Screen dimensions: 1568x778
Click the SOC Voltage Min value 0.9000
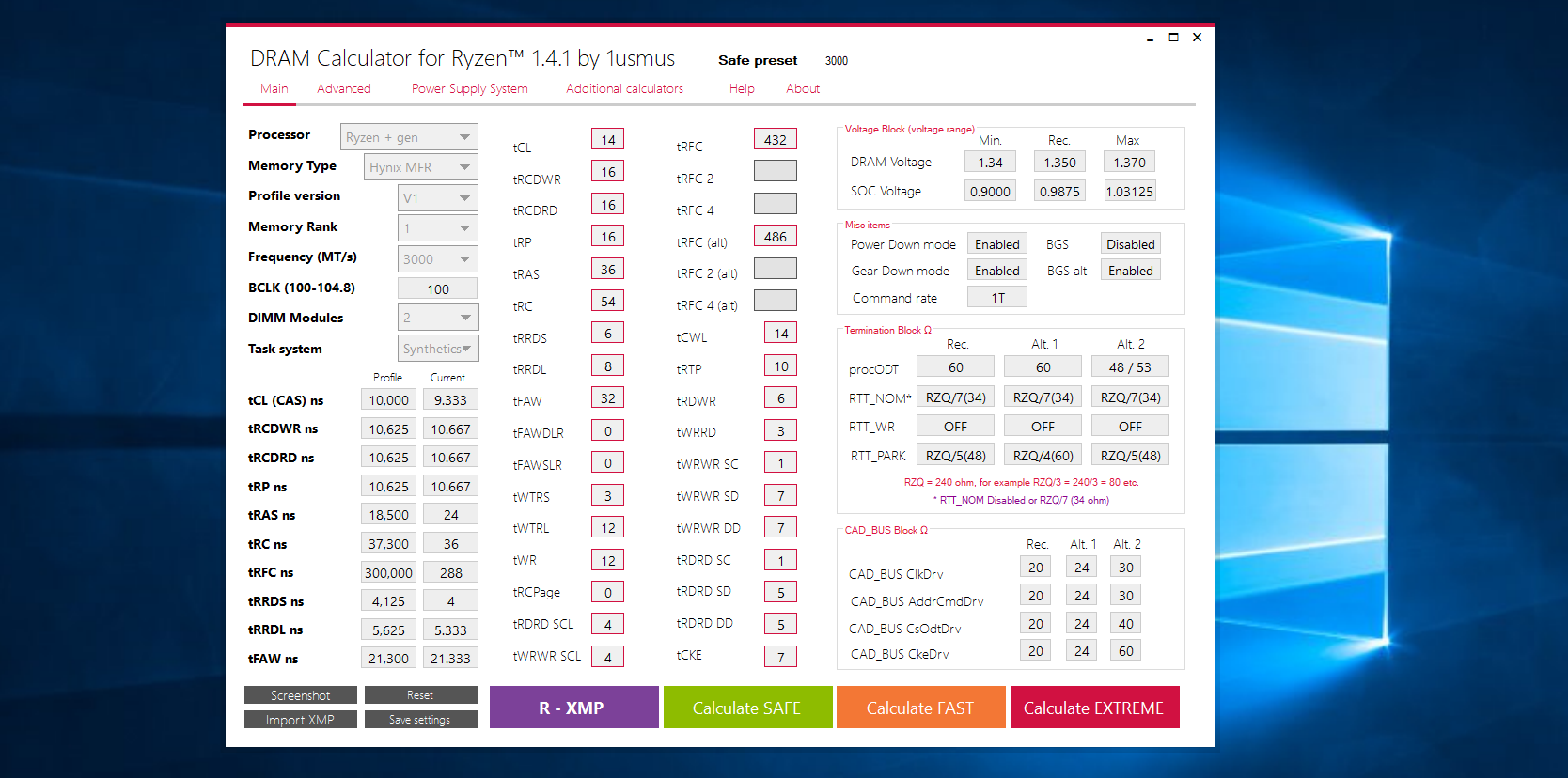click(991, 192)
